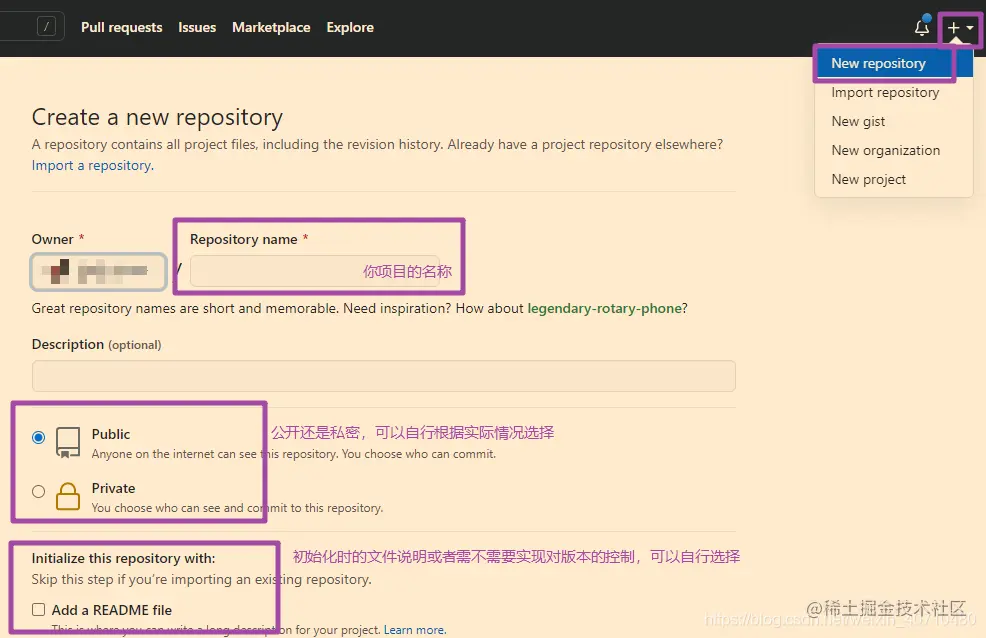986x638 pixels.
Task: Choose New repository from dropdown menu
Action: point(894,63)
